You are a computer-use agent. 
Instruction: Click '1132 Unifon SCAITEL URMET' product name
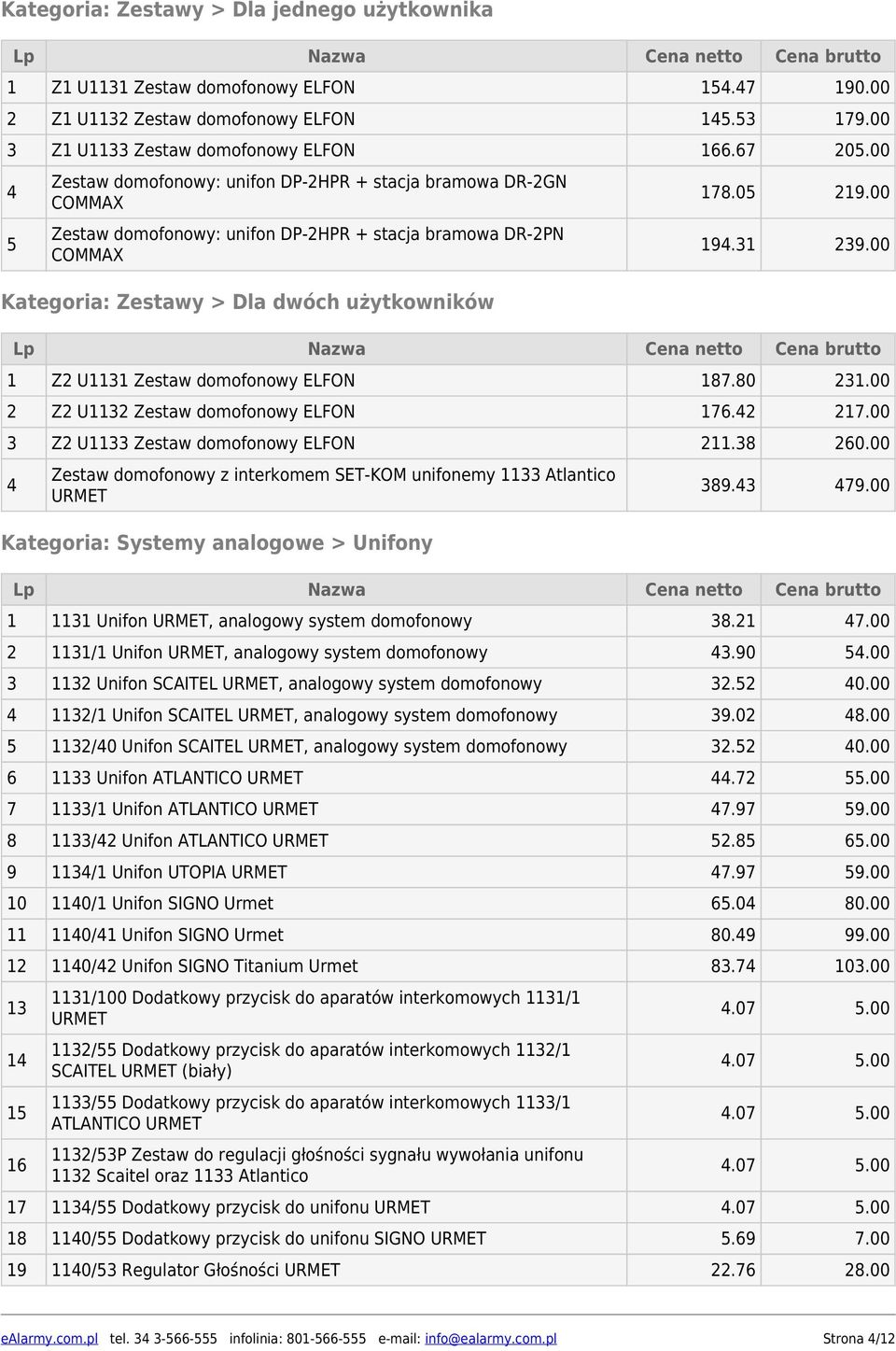click(297, 683)
